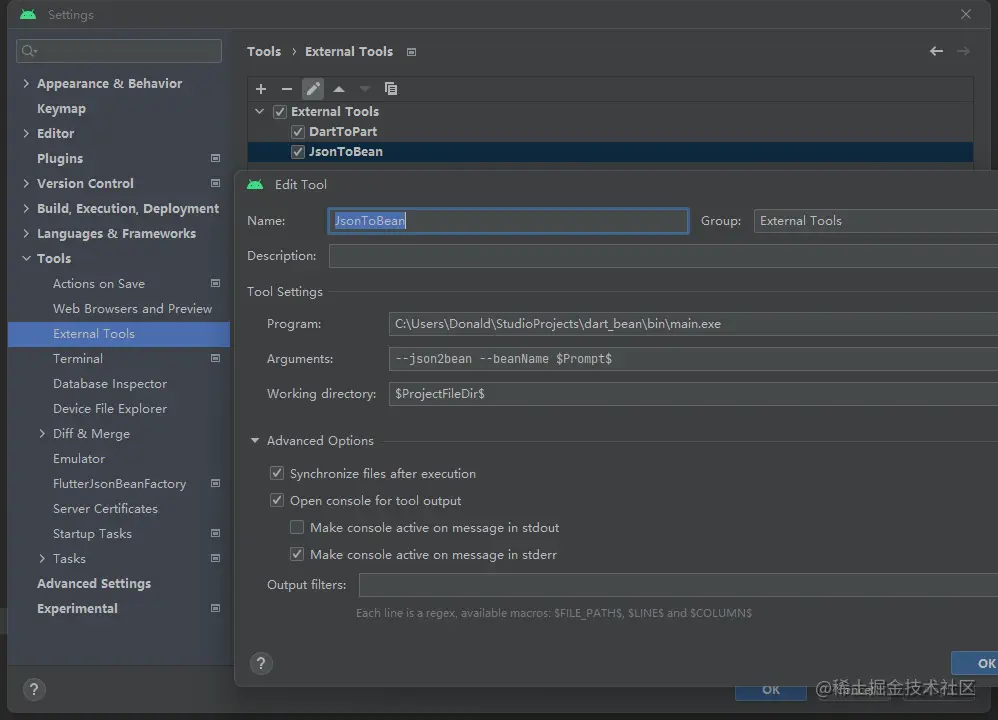This screenshot has width=998, height=720.
Task: Click the search magnifier icon in Settings
Action: click(29, 51)
